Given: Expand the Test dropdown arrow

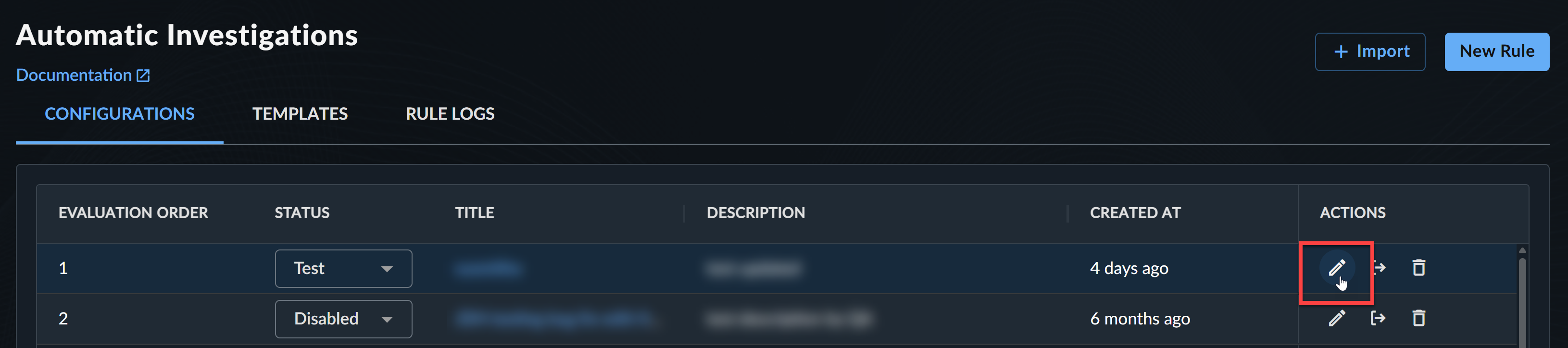Looking at the screenshot, I should pyautogui.click(x=387, y=269).
